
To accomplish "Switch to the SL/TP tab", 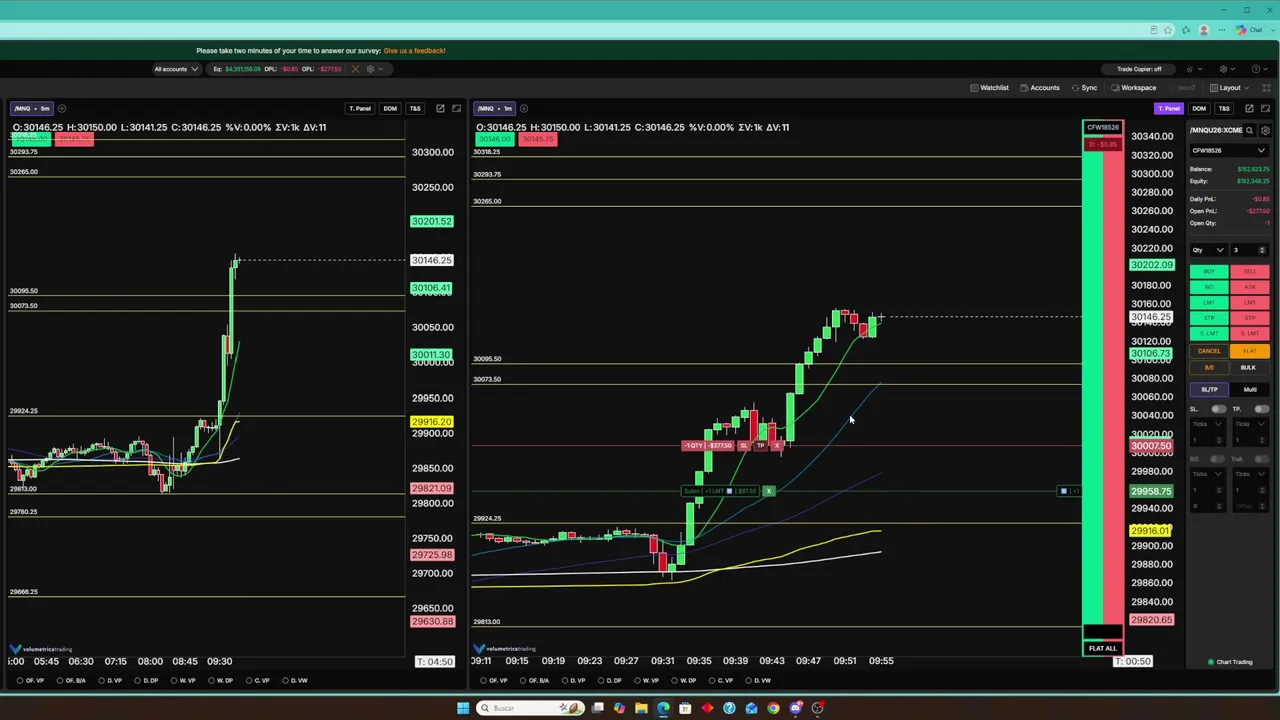I will click(1209, 389).
